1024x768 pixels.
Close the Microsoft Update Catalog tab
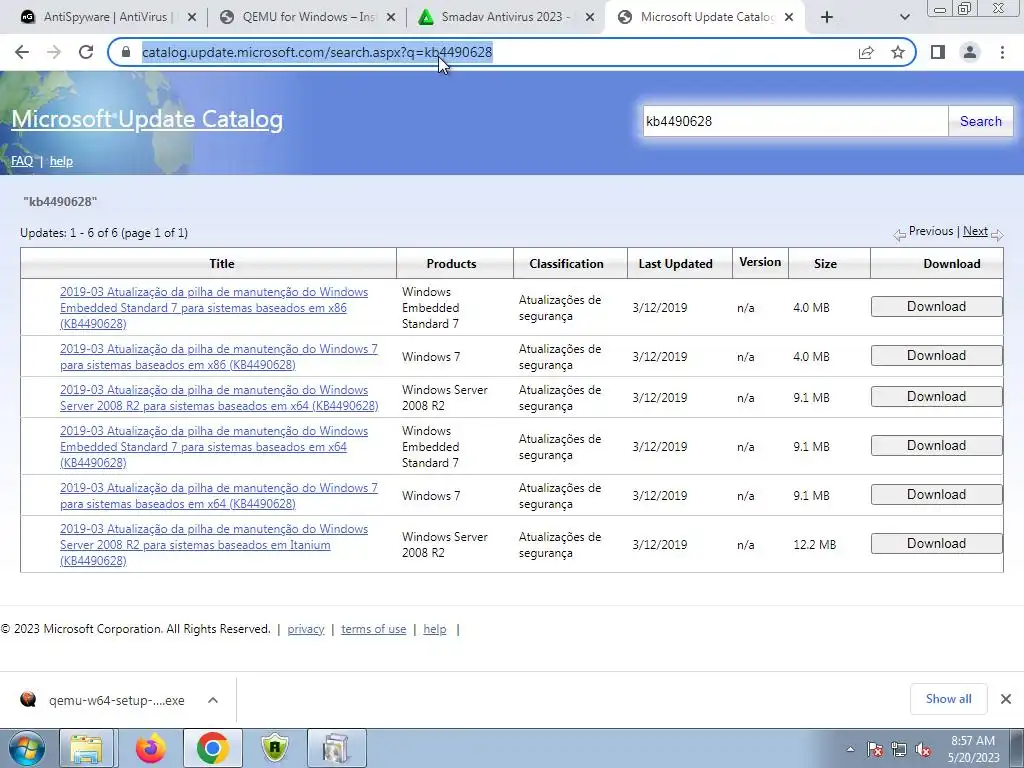click(789, 18)
